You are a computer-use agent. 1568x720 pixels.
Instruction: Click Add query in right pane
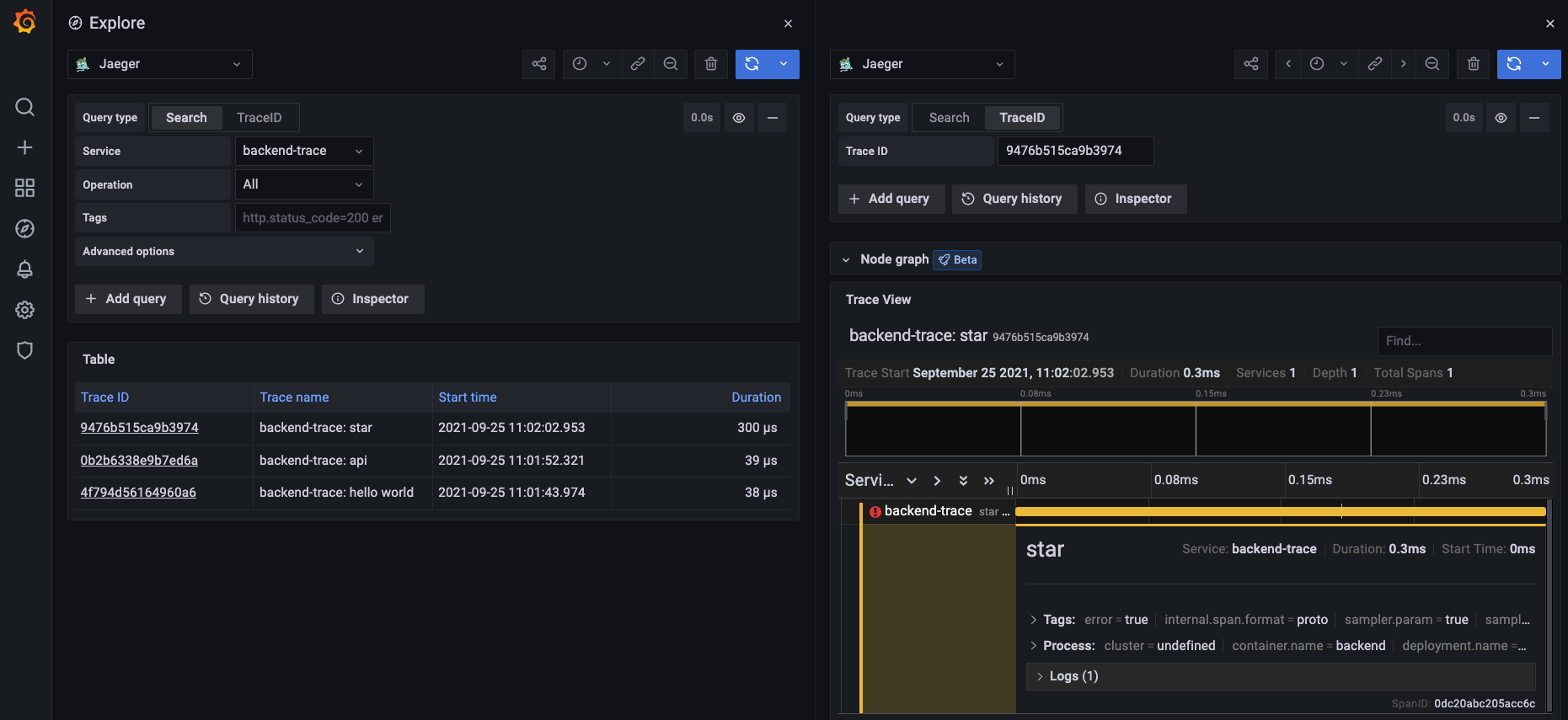891,199
